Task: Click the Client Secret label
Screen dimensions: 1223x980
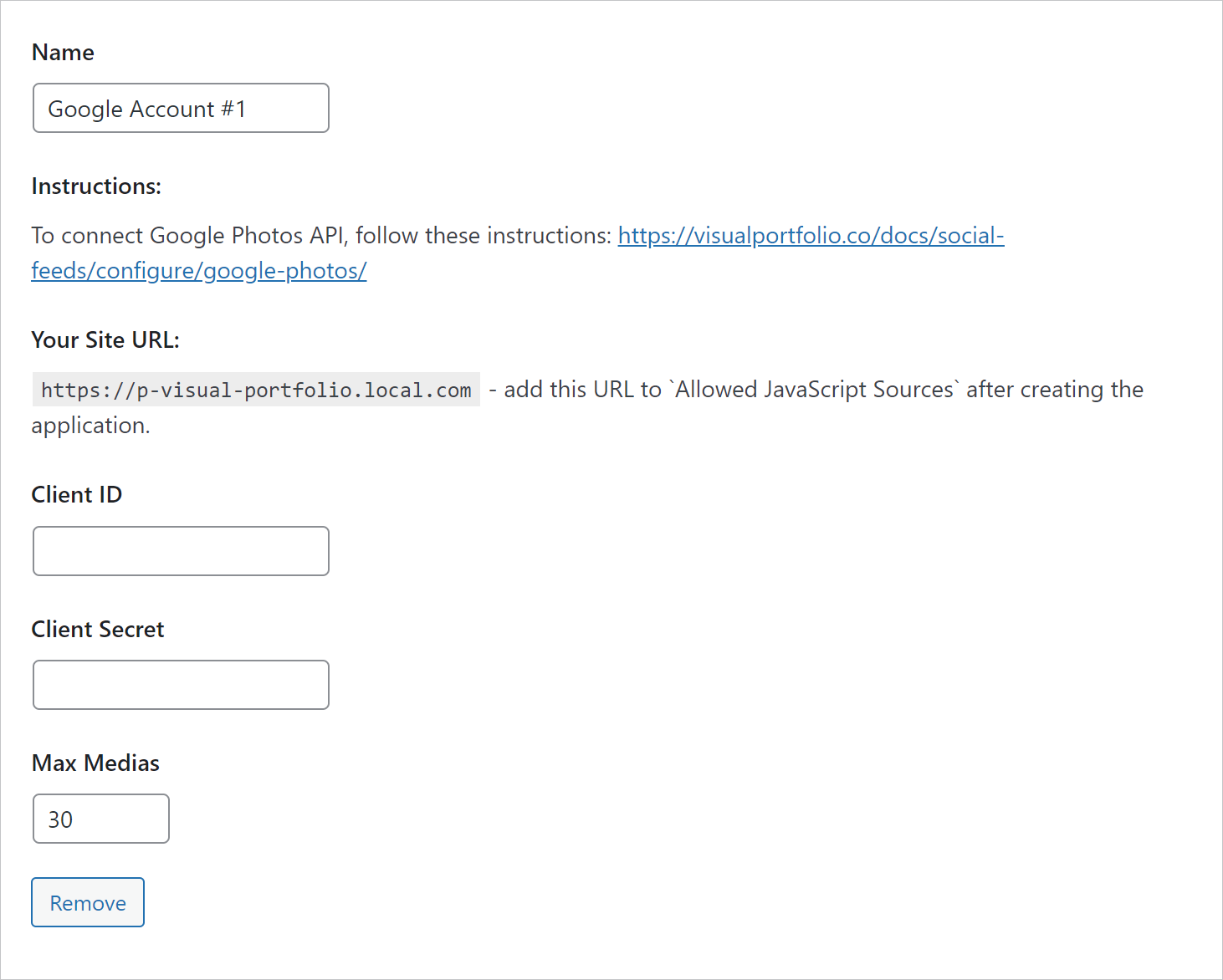Action: [x=98, y=629]
